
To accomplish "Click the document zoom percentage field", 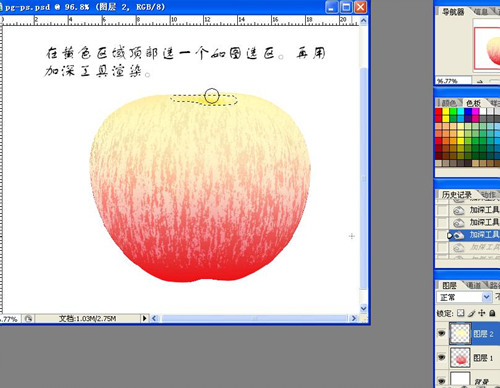I will point(10,319).
